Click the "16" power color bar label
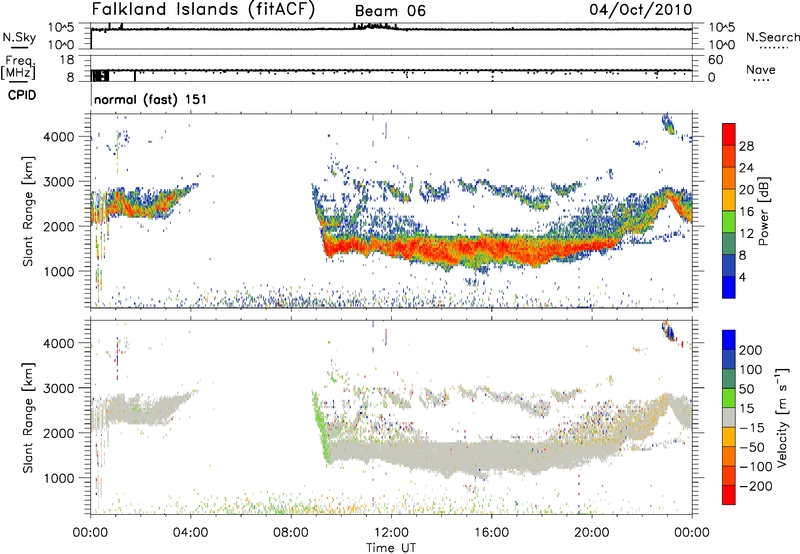The image size is (800, 554). tap(746, 212)
